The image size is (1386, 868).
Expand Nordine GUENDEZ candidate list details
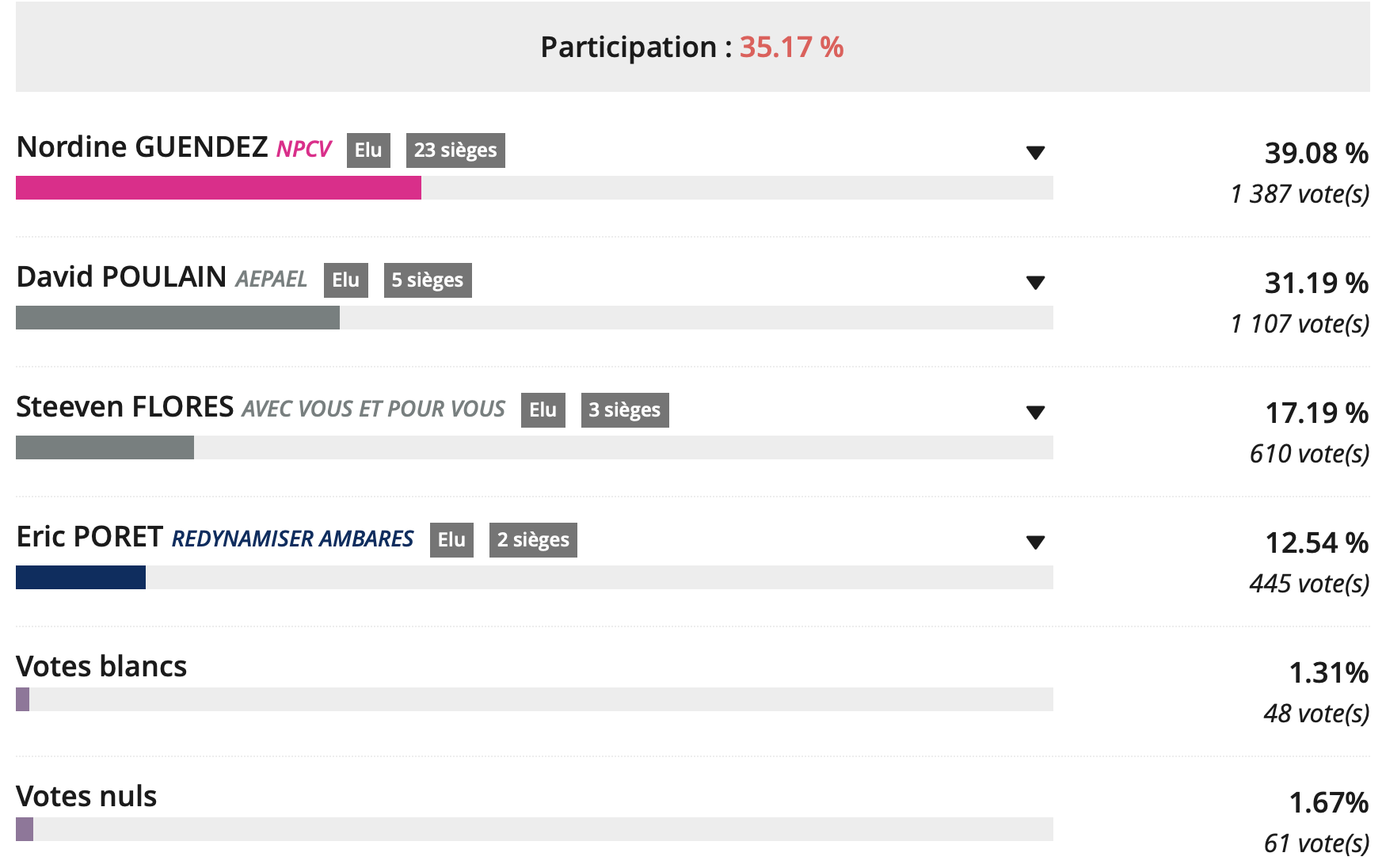click(1035, 153)
